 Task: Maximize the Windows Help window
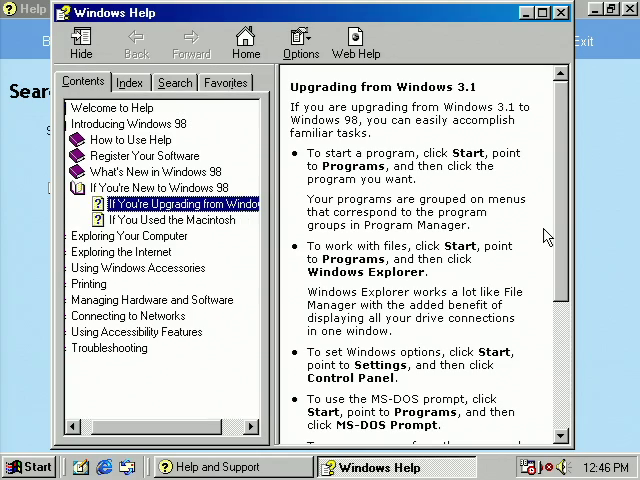[543, 13]
